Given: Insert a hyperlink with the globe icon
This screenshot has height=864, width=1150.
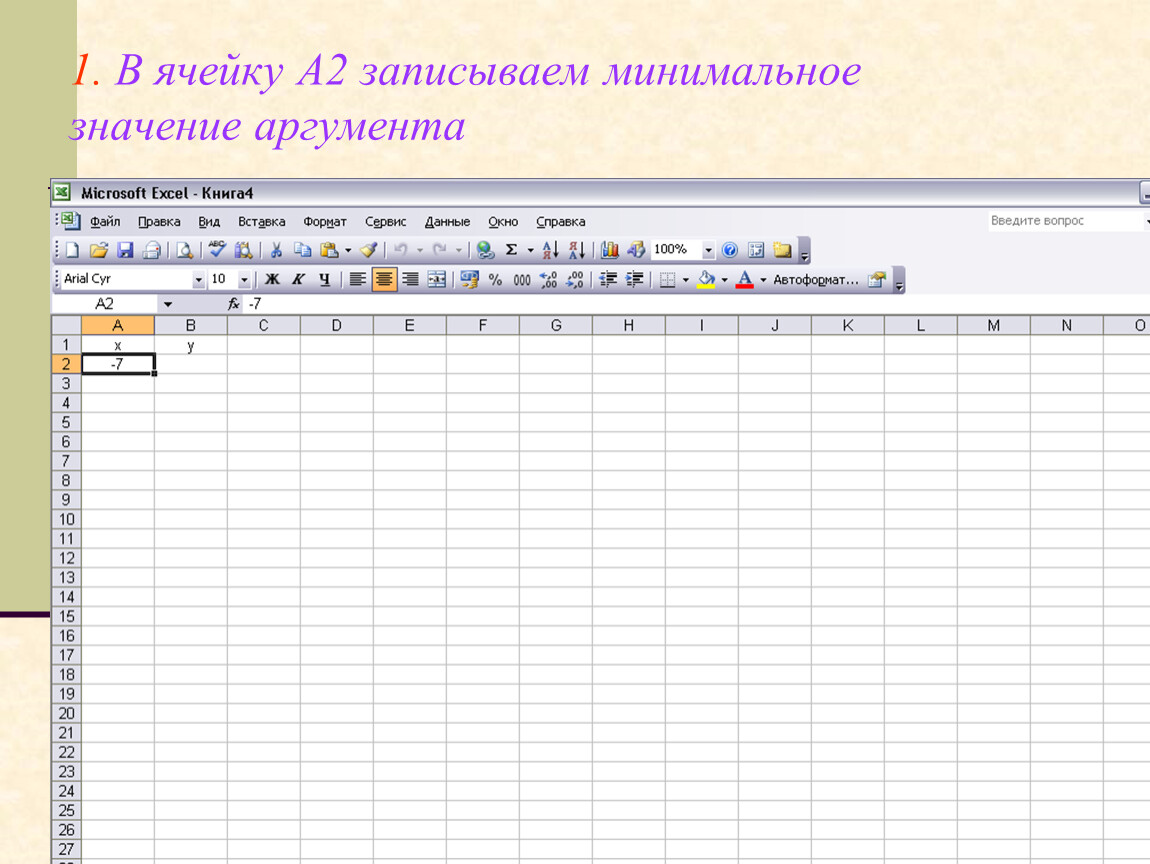Looking at the screenshot, I should 485,250.
